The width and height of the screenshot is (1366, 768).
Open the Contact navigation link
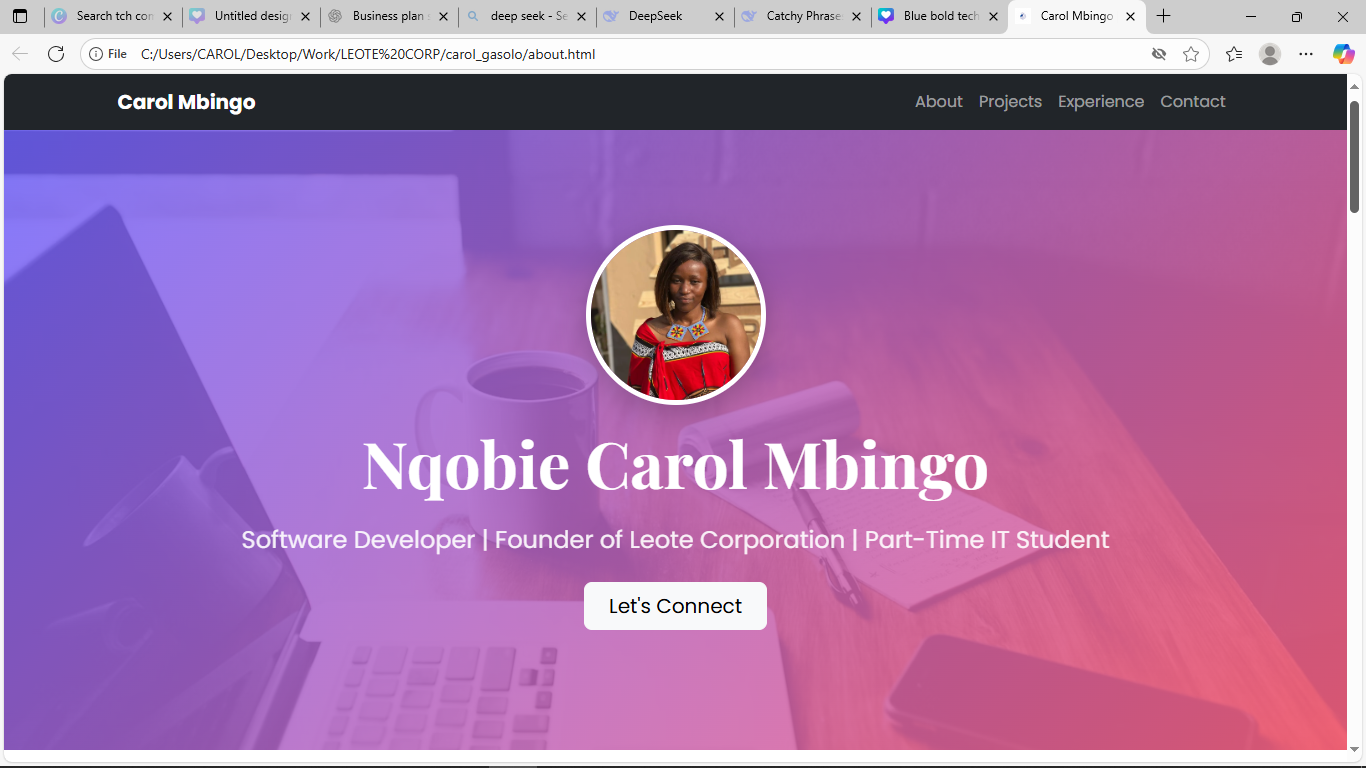click(1192, 101)
